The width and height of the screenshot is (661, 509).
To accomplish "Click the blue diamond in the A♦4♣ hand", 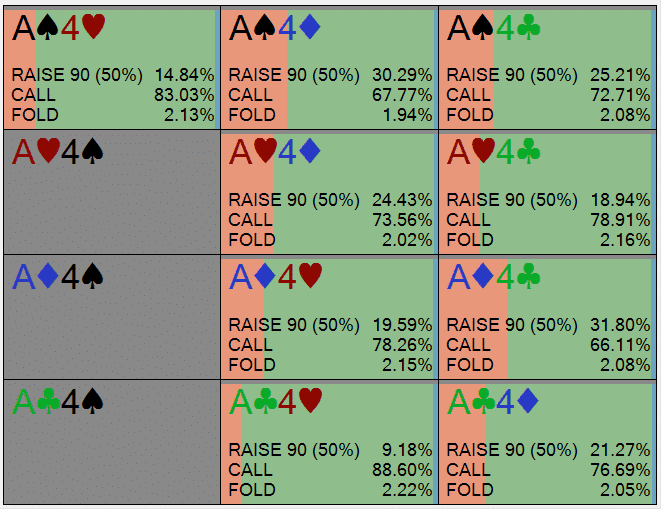I will 483,277.
